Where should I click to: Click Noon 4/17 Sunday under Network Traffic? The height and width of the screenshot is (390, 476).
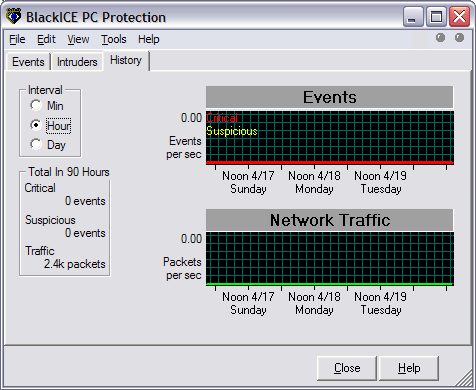point(248,303)
